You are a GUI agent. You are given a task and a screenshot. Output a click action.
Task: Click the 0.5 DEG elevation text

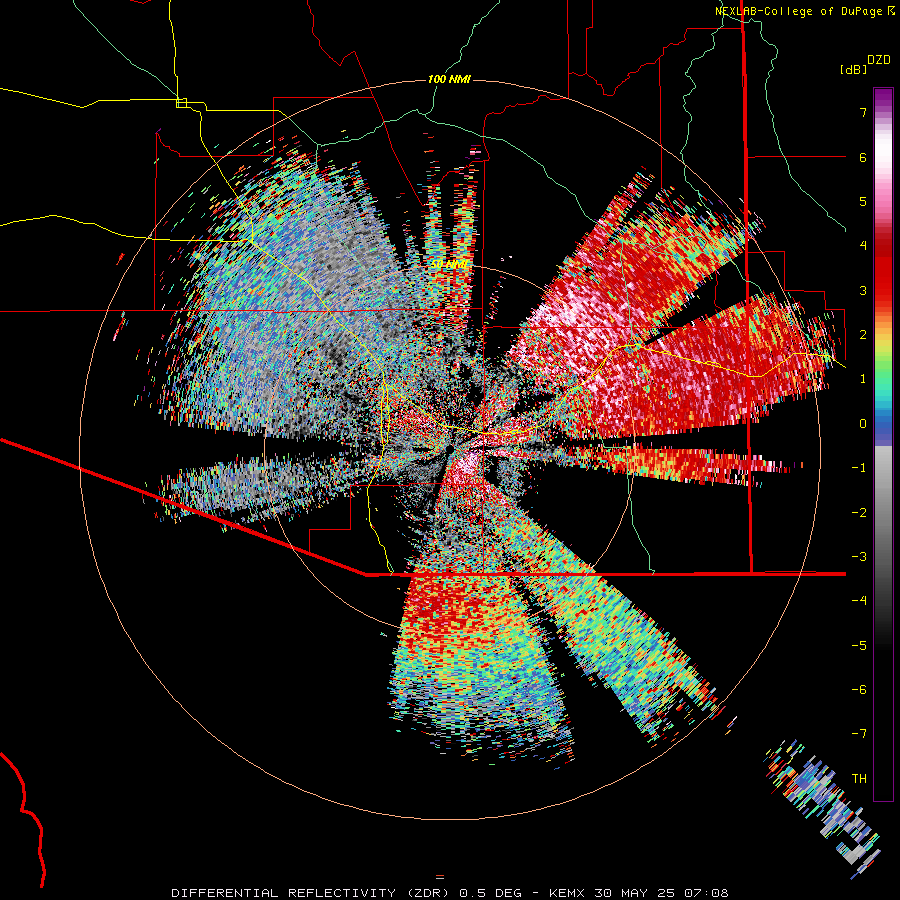pyautogui.click(x=491, y=893)
